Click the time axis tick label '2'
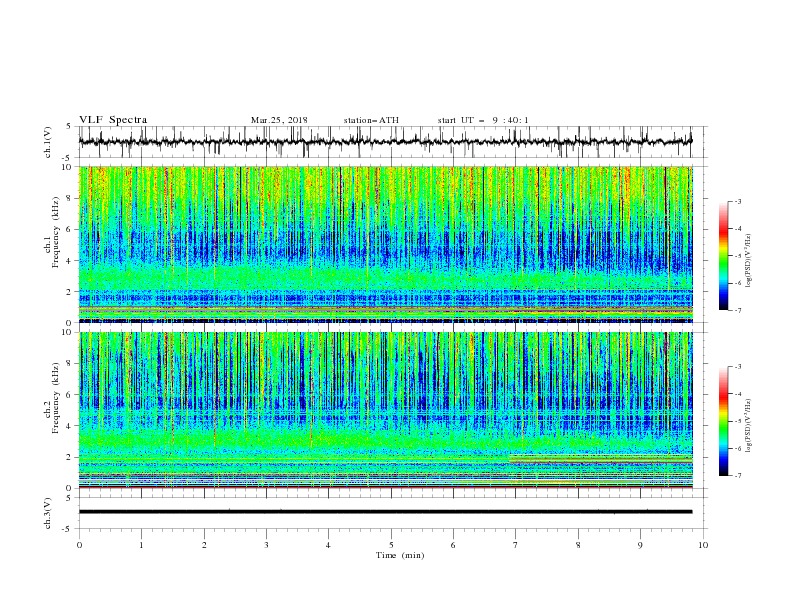 click(x=204, y=545)
